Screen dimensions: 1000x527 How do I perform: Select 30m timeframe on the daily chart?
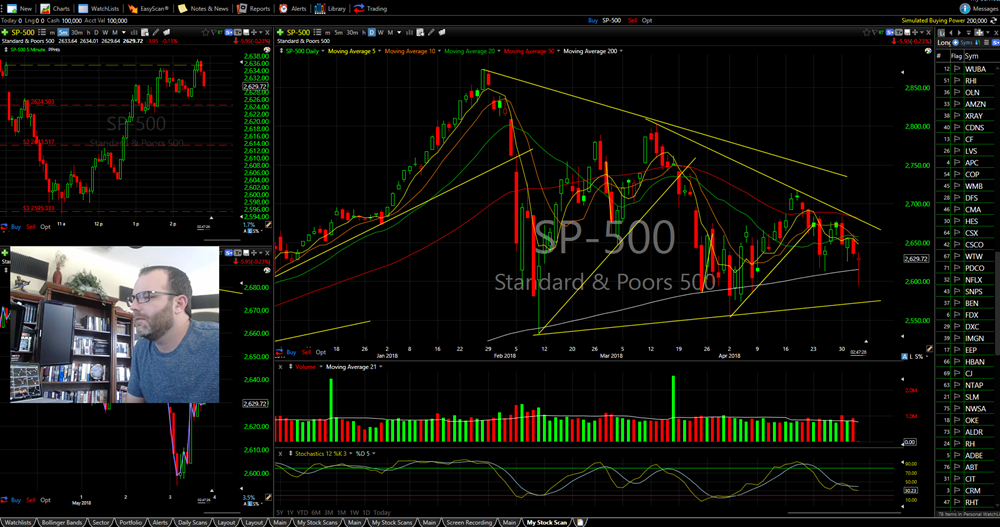pyautogui.click(x=352, y=33)
